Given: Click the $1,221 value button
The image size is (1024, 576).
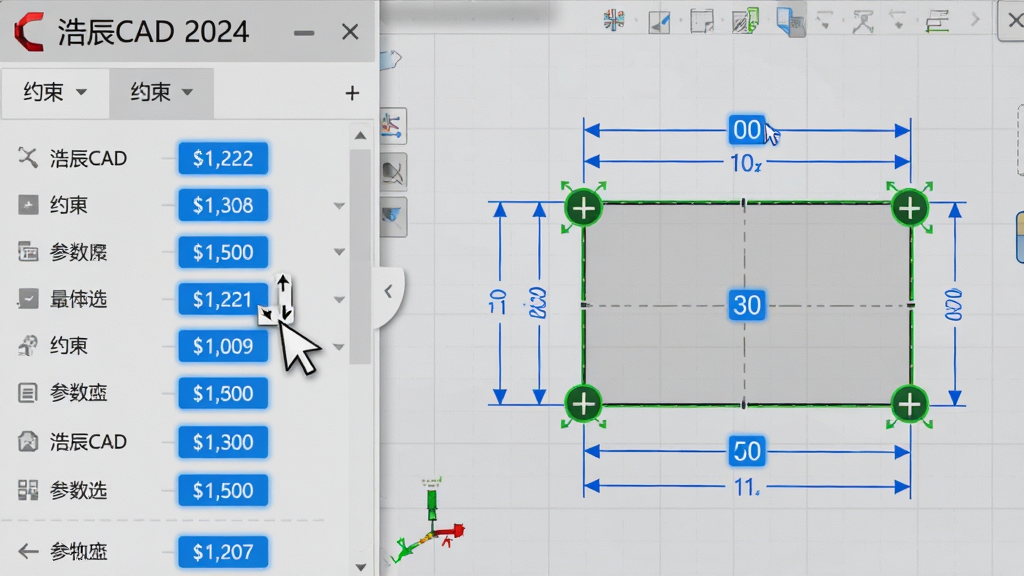Looking at the screenshot, I should coord(223,299).
